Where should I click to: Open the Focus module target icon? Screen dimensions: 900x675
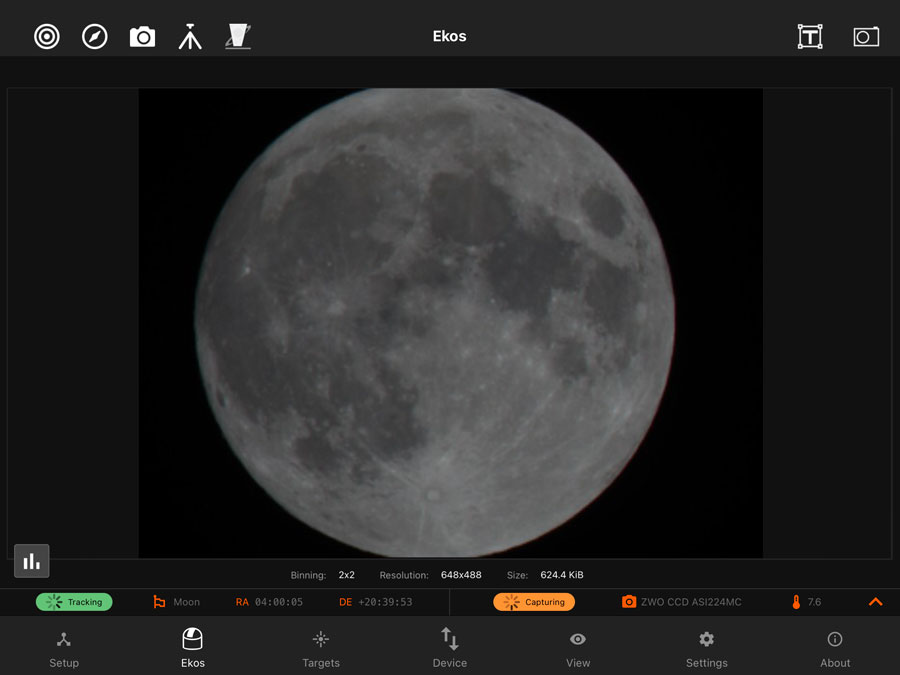(46, 37)
